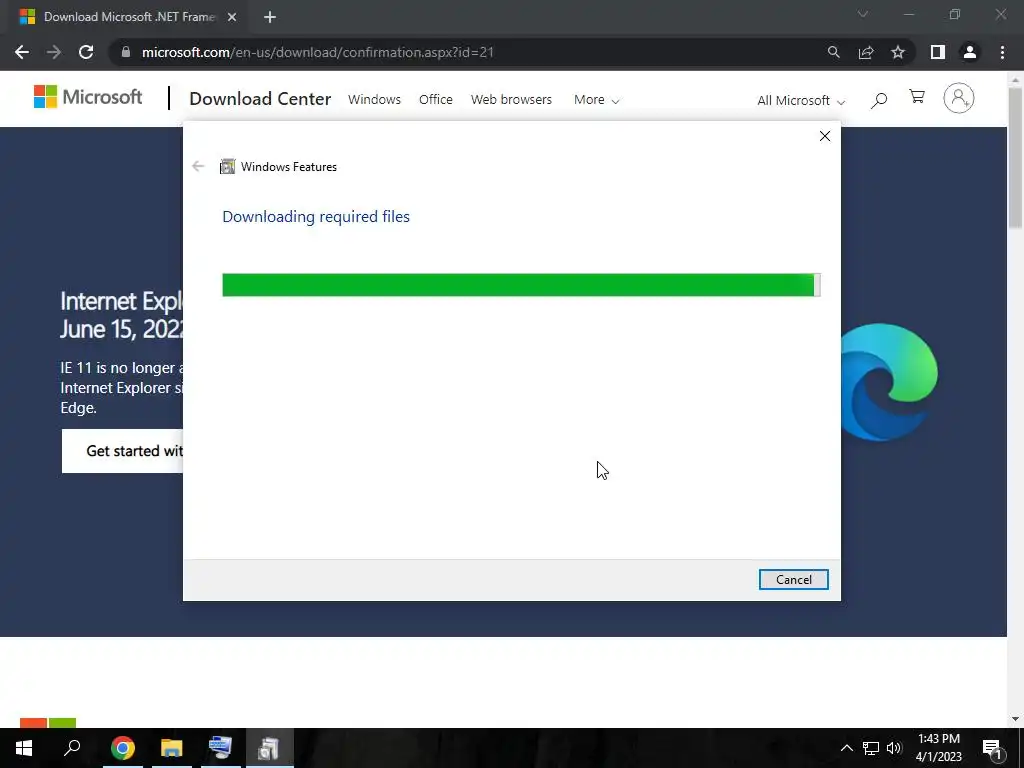Open the Chrome profile avatar icon
1024x768 pixels.
(x=970, y=52)
